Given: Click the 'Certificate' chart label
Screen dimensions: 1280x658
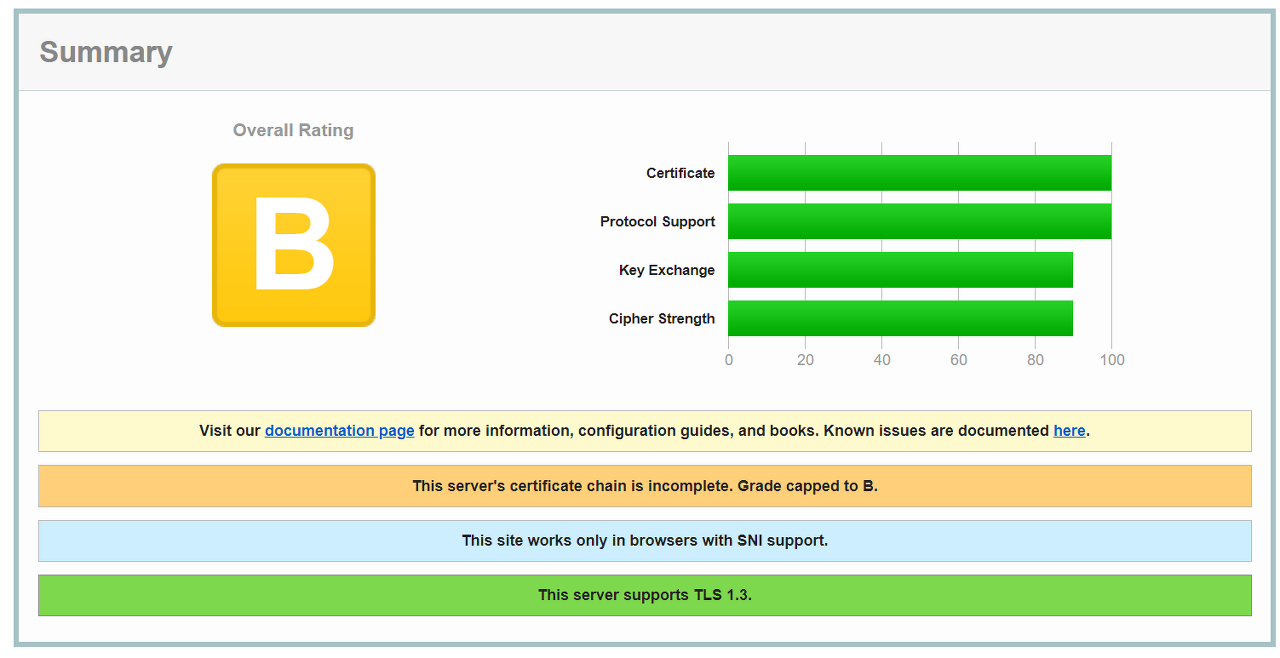Looking at the screenshot, I should pyautogui.click(x=680, y=173).
